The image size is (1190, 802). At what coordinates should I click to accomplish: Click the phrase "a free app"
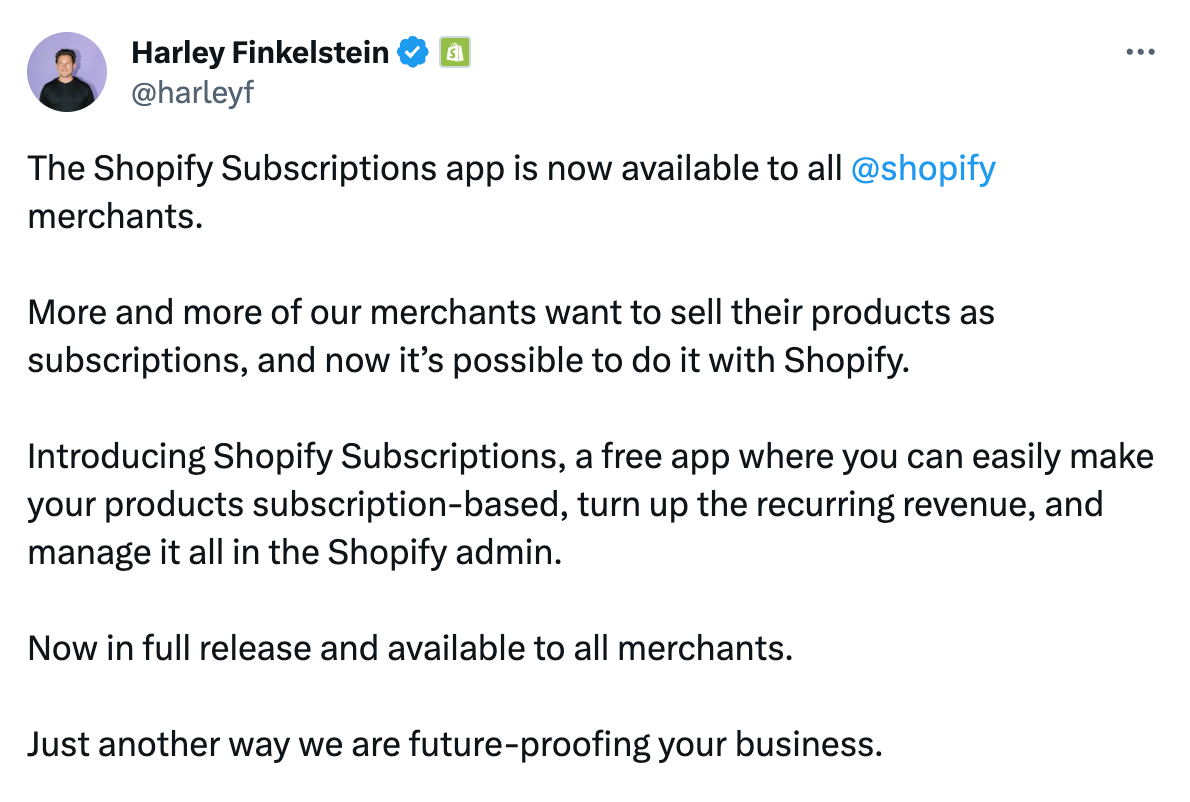tap(653, 457)
